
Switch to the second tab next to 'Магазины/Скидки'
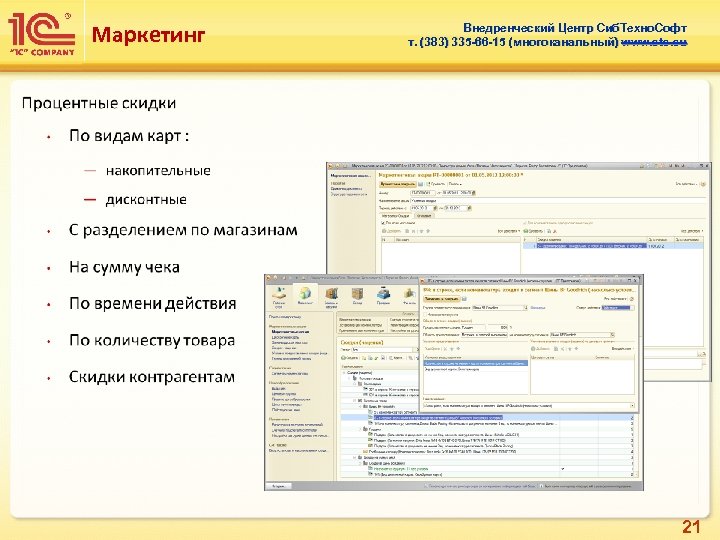[423, 215]
